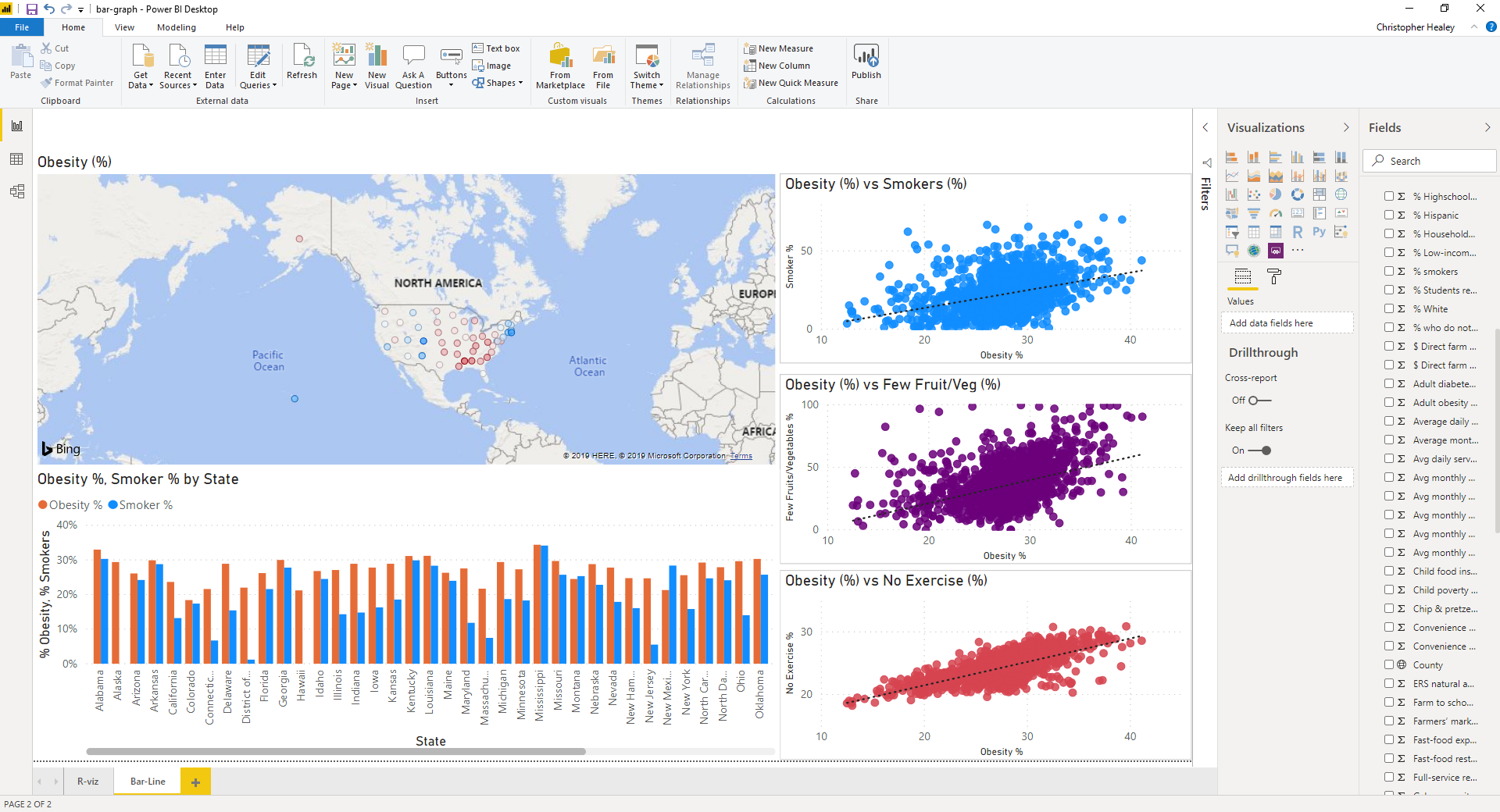Viewport: 1500px width, 812px height.
Task: Switch to the R-viz page tab
Action: [87, 782]
